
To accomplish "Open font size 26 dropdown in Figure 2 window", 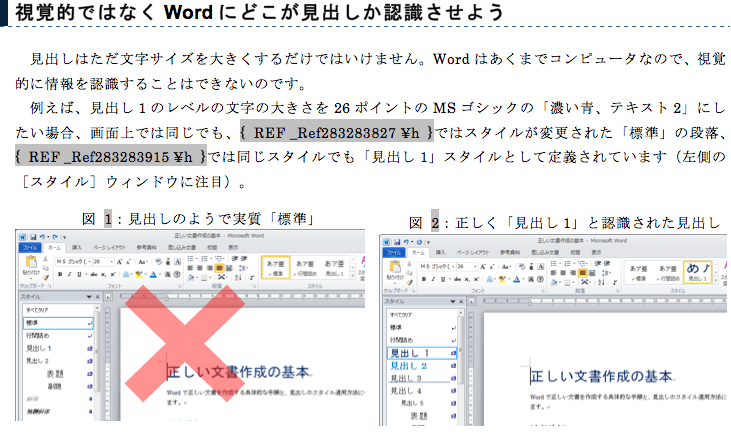I will tap(475, 267).
